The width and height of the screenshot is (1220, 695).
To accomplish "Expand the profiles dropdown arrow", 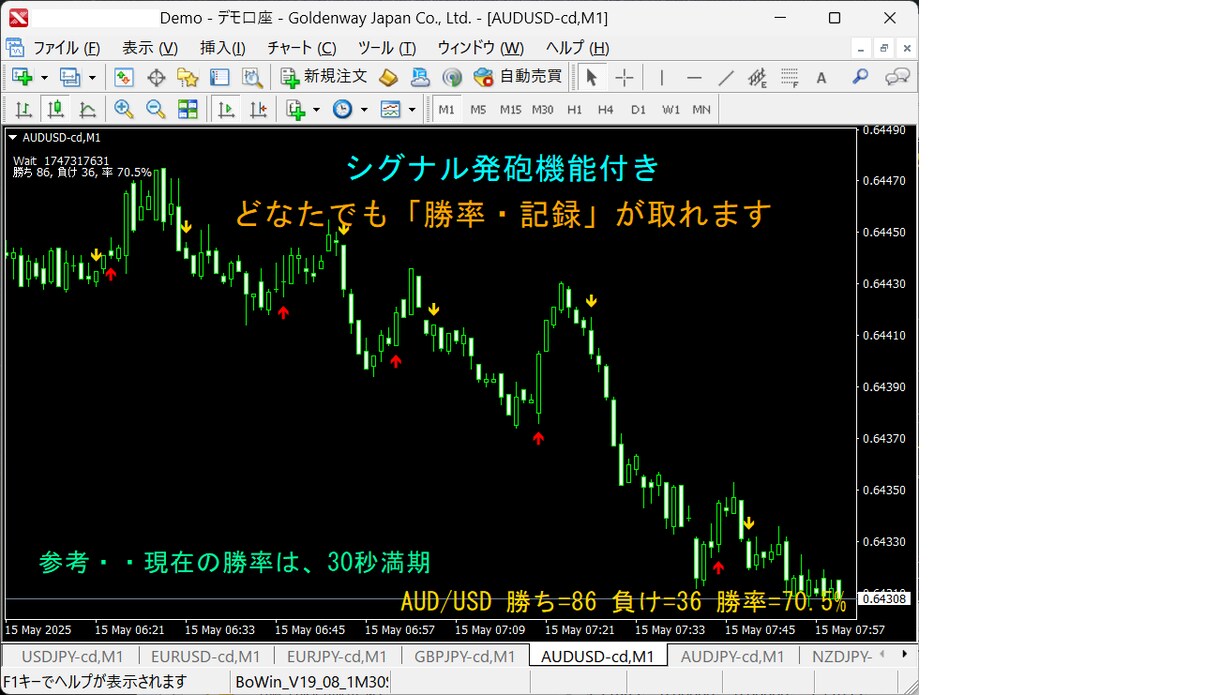I will 92,77.
